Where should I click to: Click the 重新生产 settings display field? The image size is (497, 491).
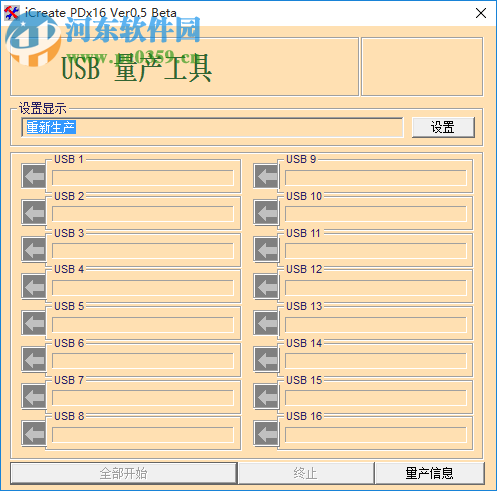coord(212,127)
